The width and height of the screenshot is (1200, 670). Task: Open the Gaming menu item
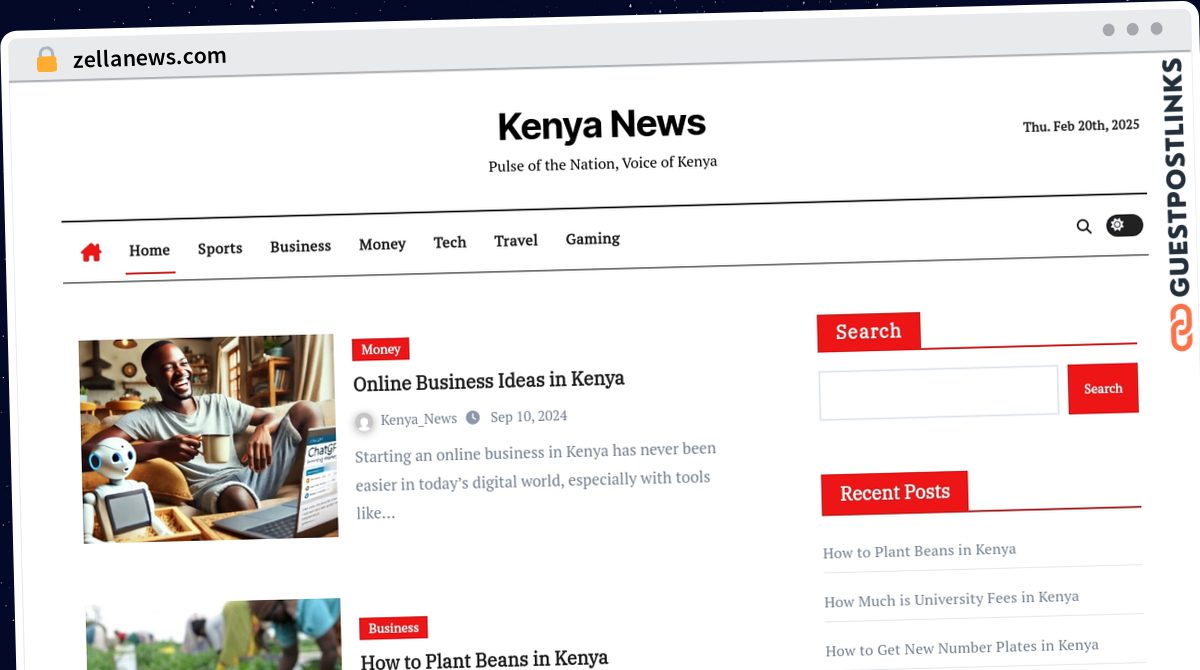(x=593, y=238)
